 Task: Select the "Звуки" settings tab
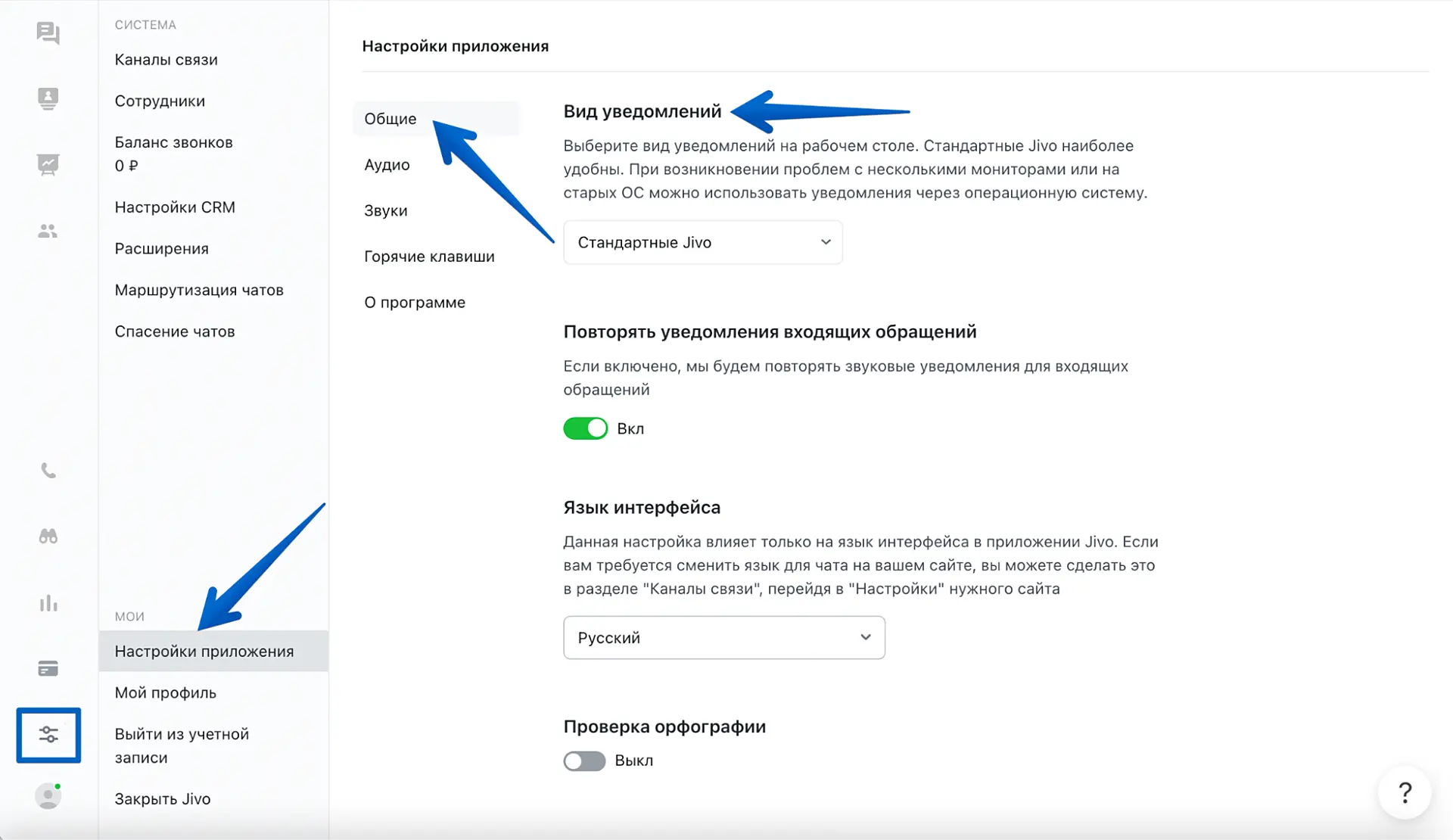(x=385, y=211)
